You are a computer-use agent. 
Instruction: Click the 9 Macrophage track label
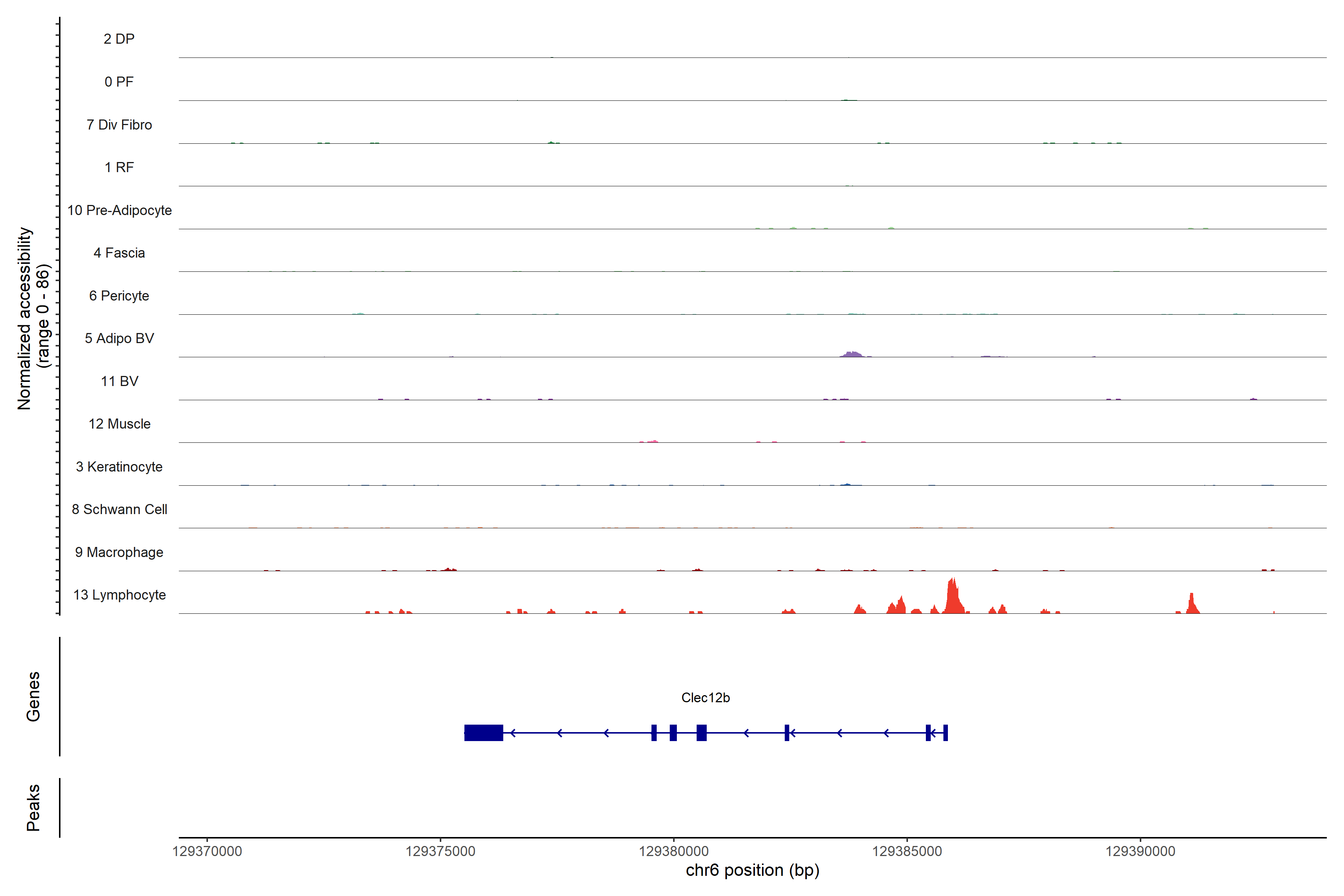(x=119, y=552)
